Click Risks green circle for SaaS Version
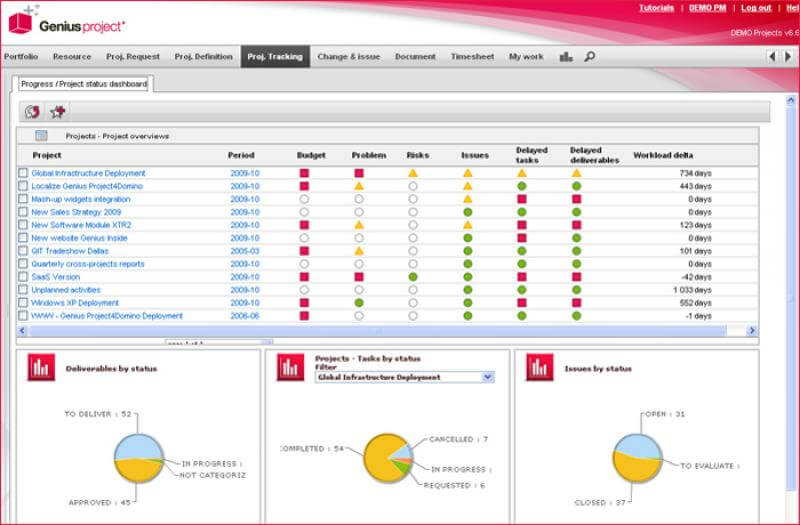Viewport: 800px width, 525px height. (x=413, y=277)
